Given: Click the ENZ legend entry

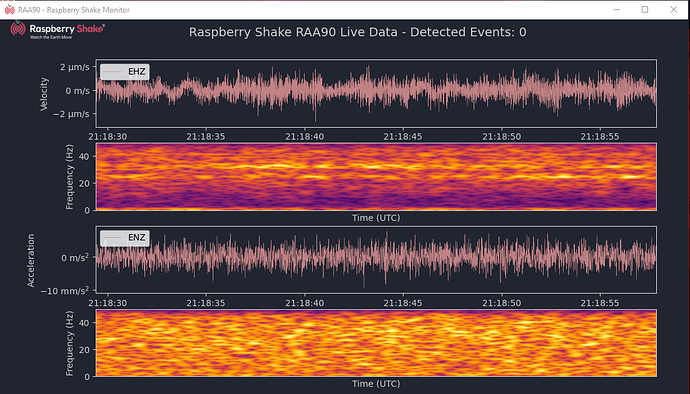Looking at the screenshot, I should coord(125,238).
